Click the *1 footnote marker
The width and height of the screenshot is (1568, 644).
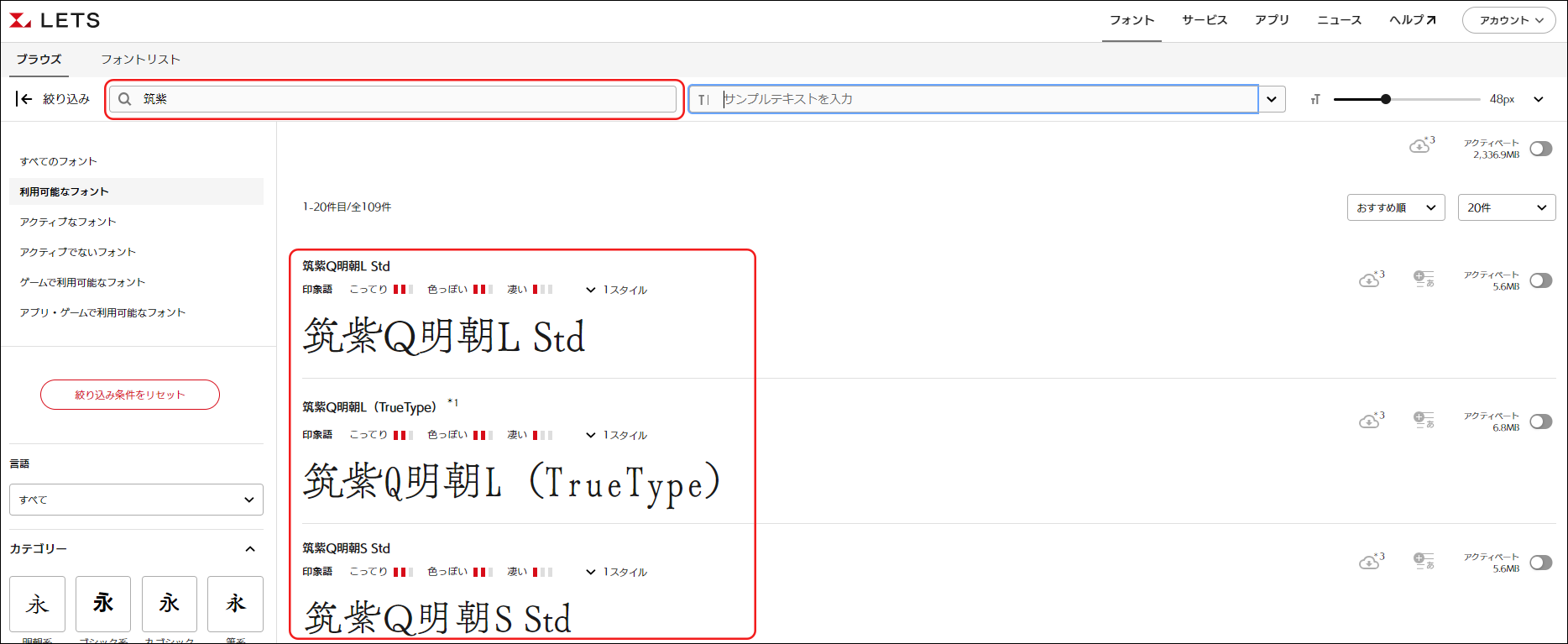(452, 403)
